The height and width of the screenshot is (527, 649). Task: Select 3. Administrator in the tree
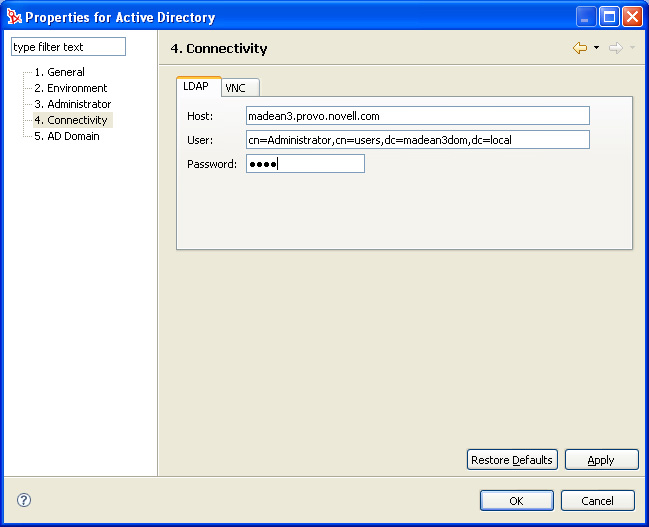pyautogui.click(x=72, y=104)
